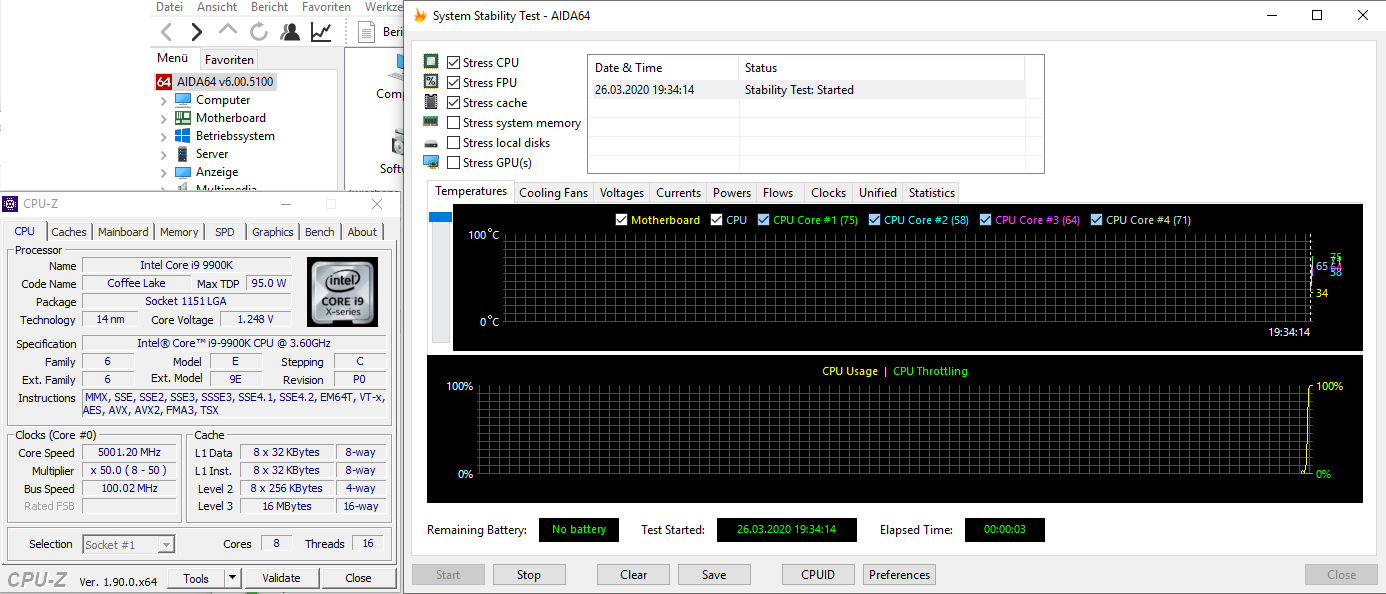
Task: Click the flame icon in Stability Test title bar
Action: pos(420,16)
